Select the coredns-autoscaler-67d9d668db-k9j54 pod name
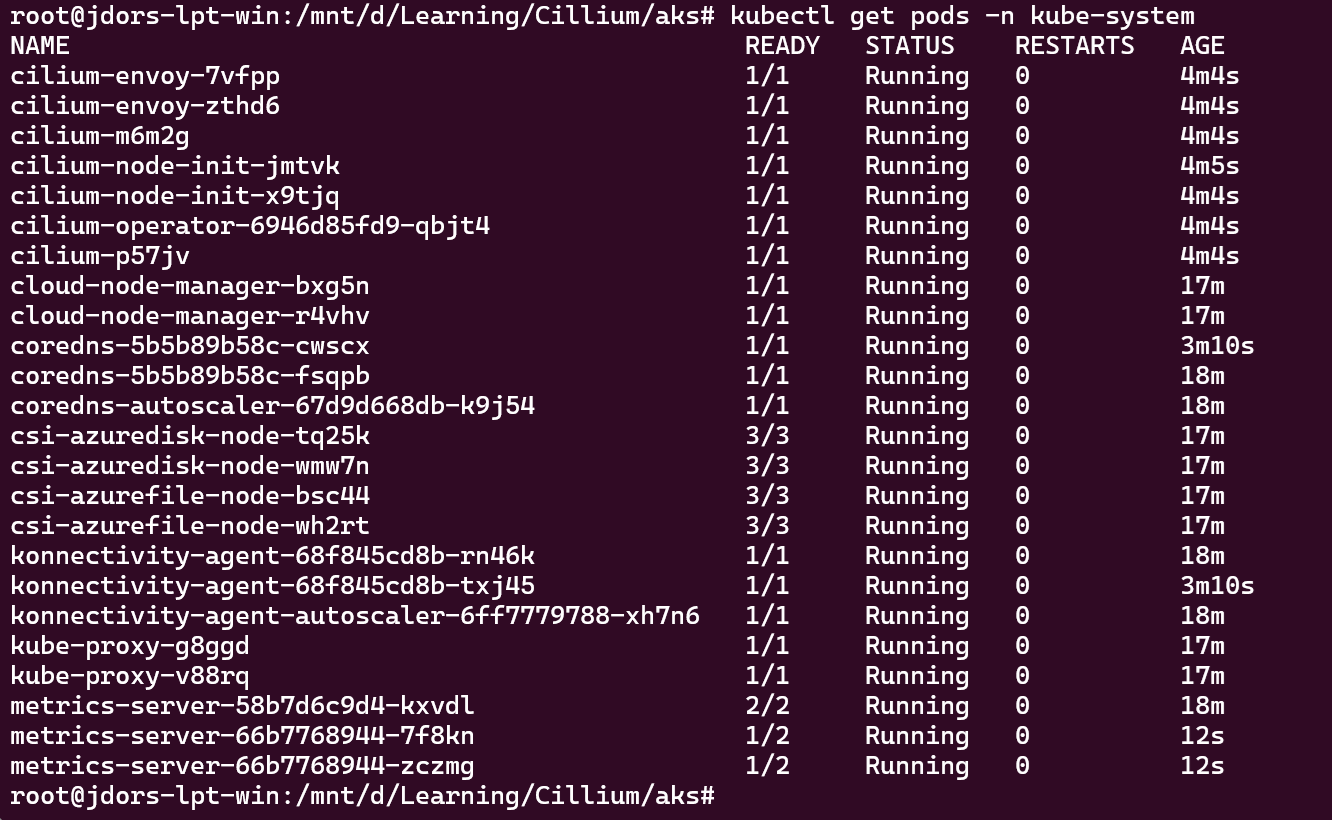 [x=272, y=406]
